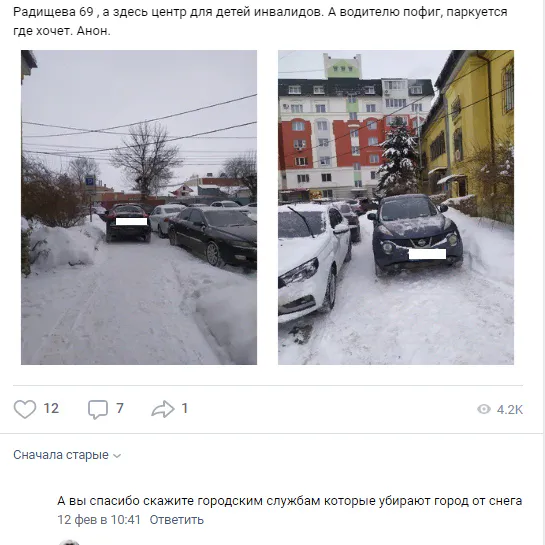
Task: Click the share count 1
Action: pyautogui.click(x=185, y=408)
